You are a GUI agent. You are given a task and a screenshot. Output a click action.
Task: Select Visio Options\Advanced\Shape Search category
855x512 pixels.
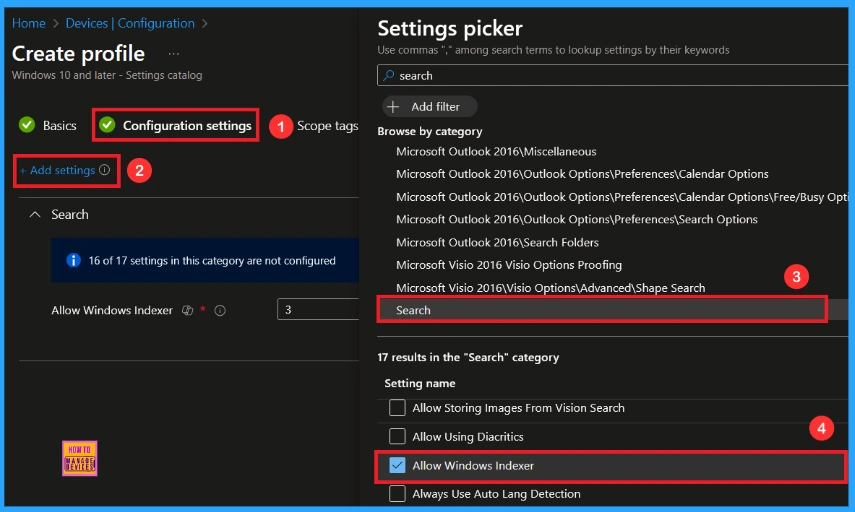tap(551, 288)
